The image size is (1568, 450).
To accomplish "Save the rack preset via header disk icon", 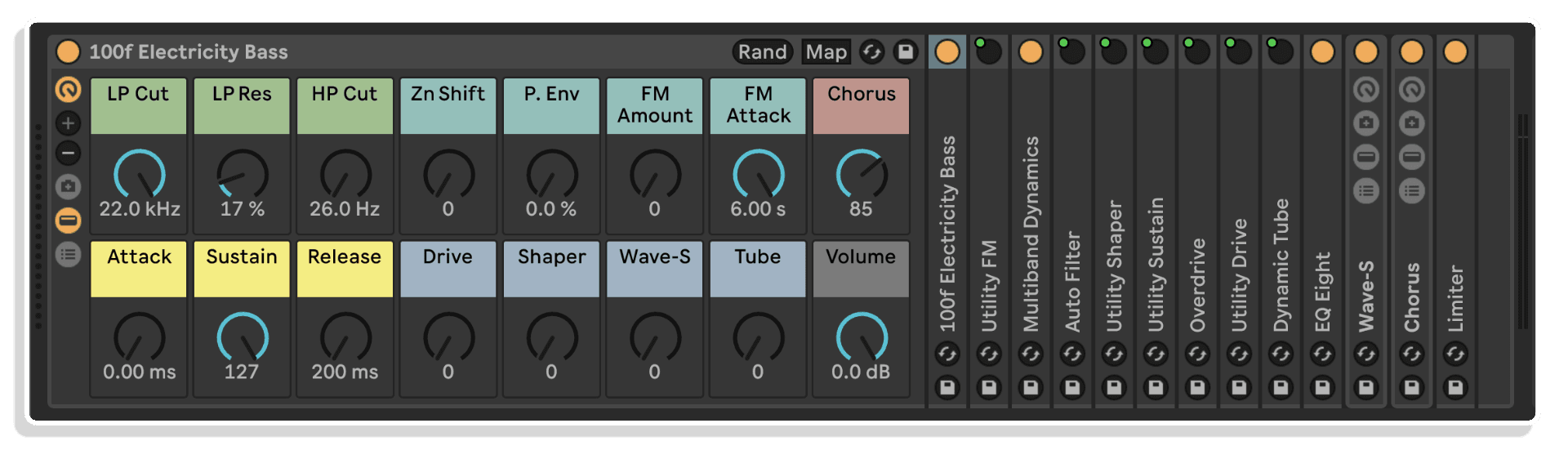I will pos(906,52).
